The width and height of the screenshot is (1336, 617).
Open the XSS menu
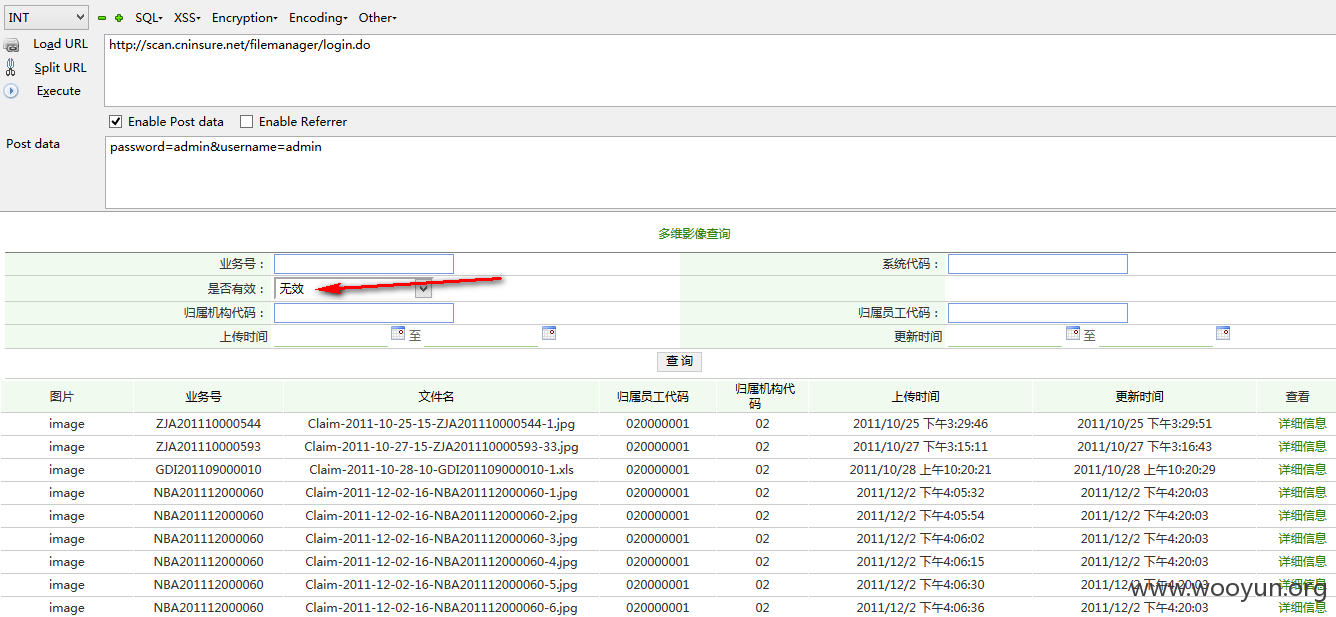pyautogui.click(x=187, y=18)
